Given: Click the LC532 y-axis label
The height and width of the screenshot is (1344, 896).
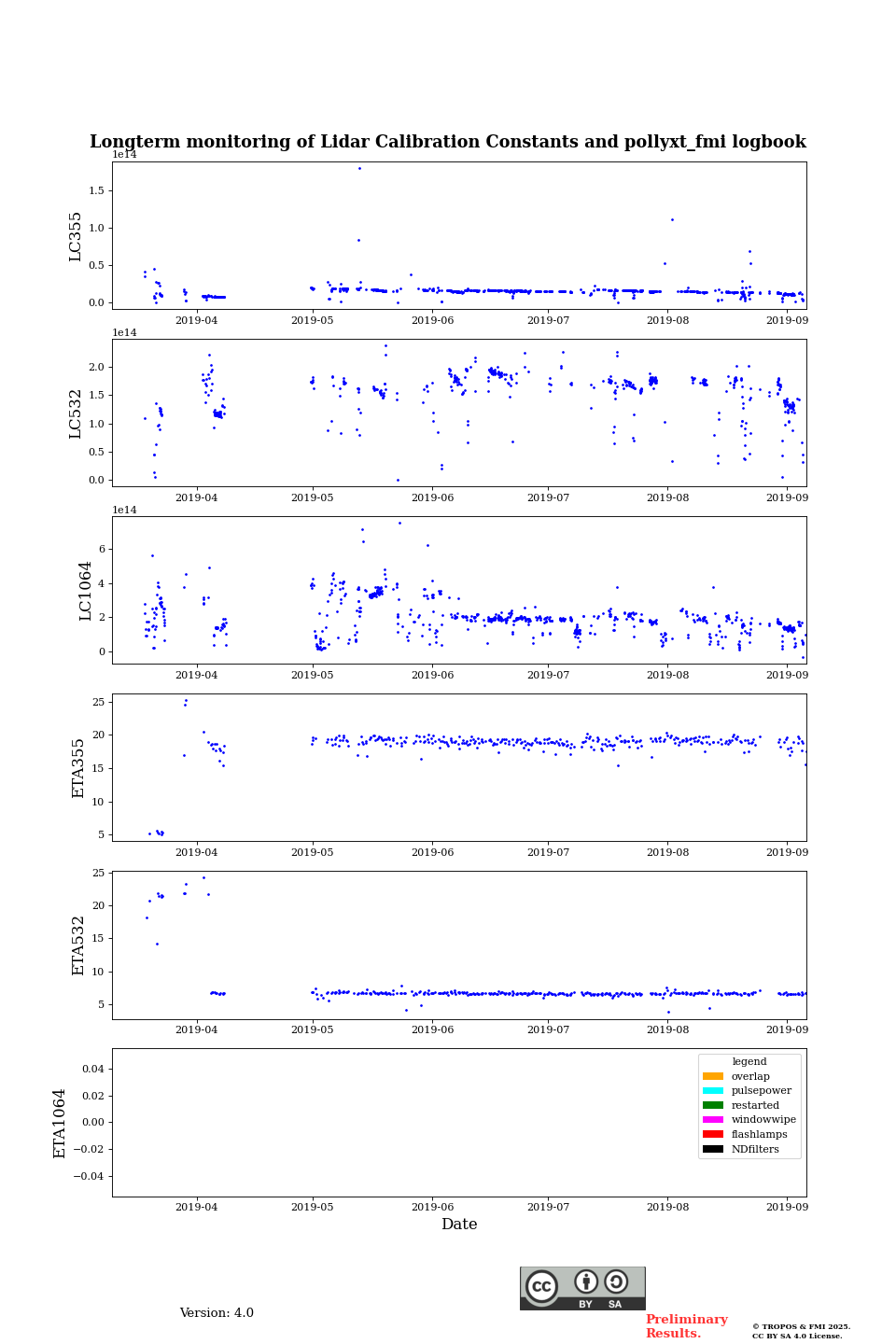Looking at the screenshot, I should click(x=76, y=413).
